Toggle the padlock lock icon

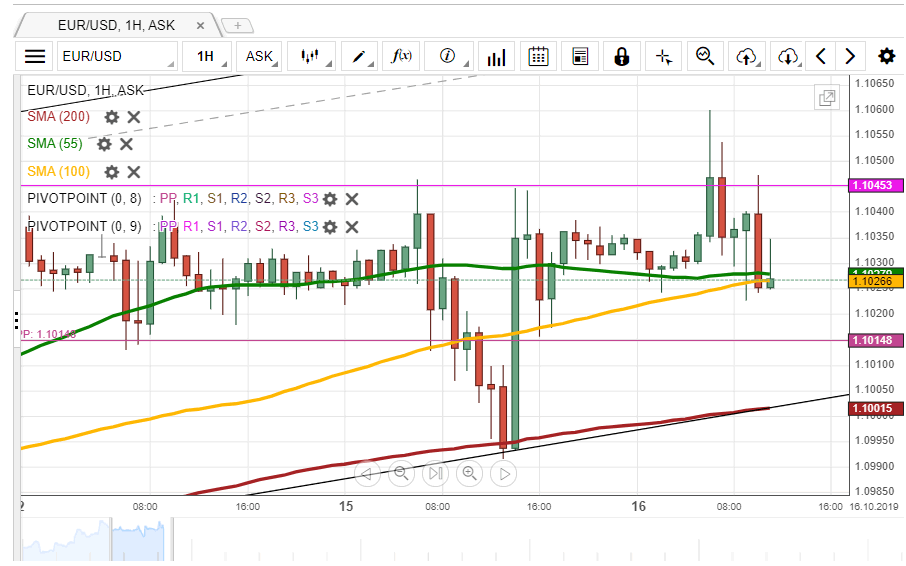click(621, 57)
